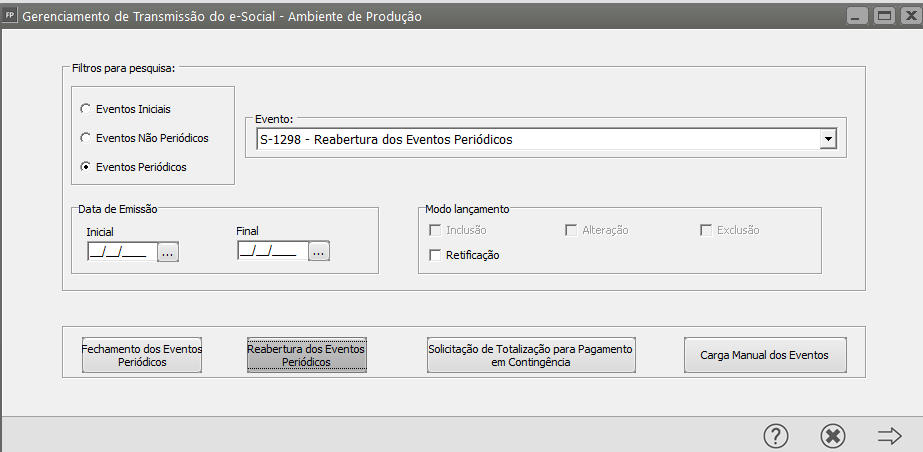The height and width of the screenshot is (452, 923).
Task: Tick the Inclusão checkbox
Action: point(435,230)
